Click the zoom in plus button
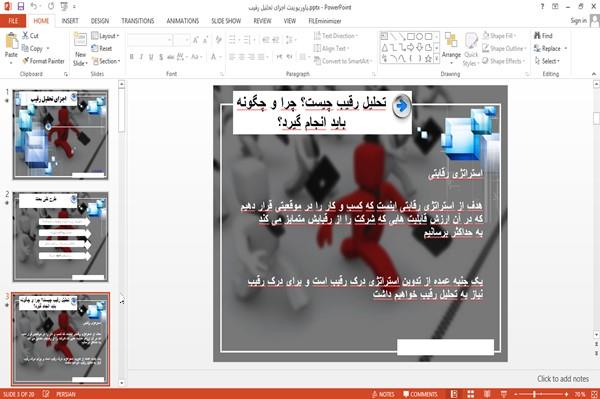Image resolution: width=600 pixels, height=399 pixels. (x=566, y=394)
